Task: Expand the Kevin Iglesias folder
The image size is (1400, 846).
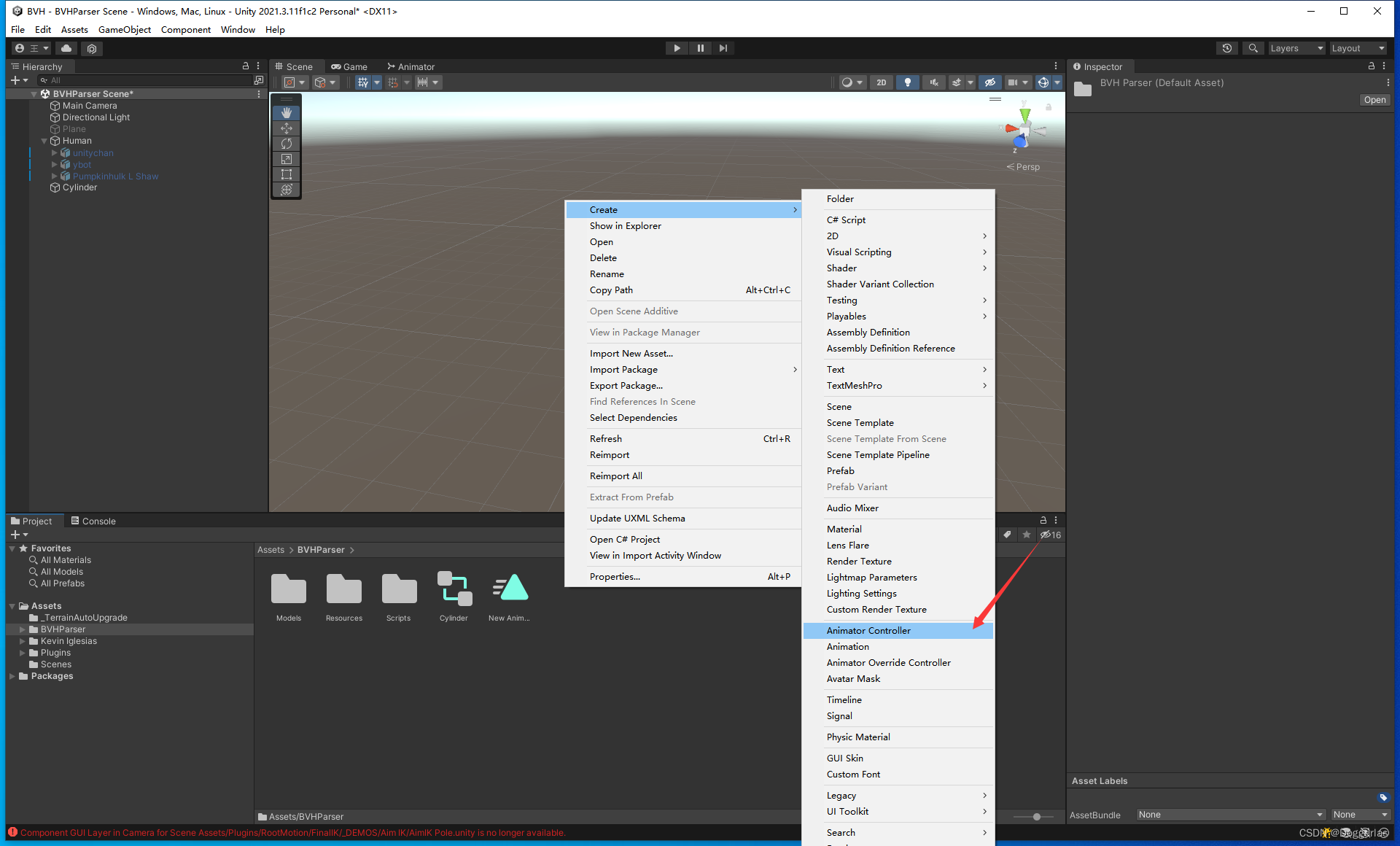Action: click(23, 641)
